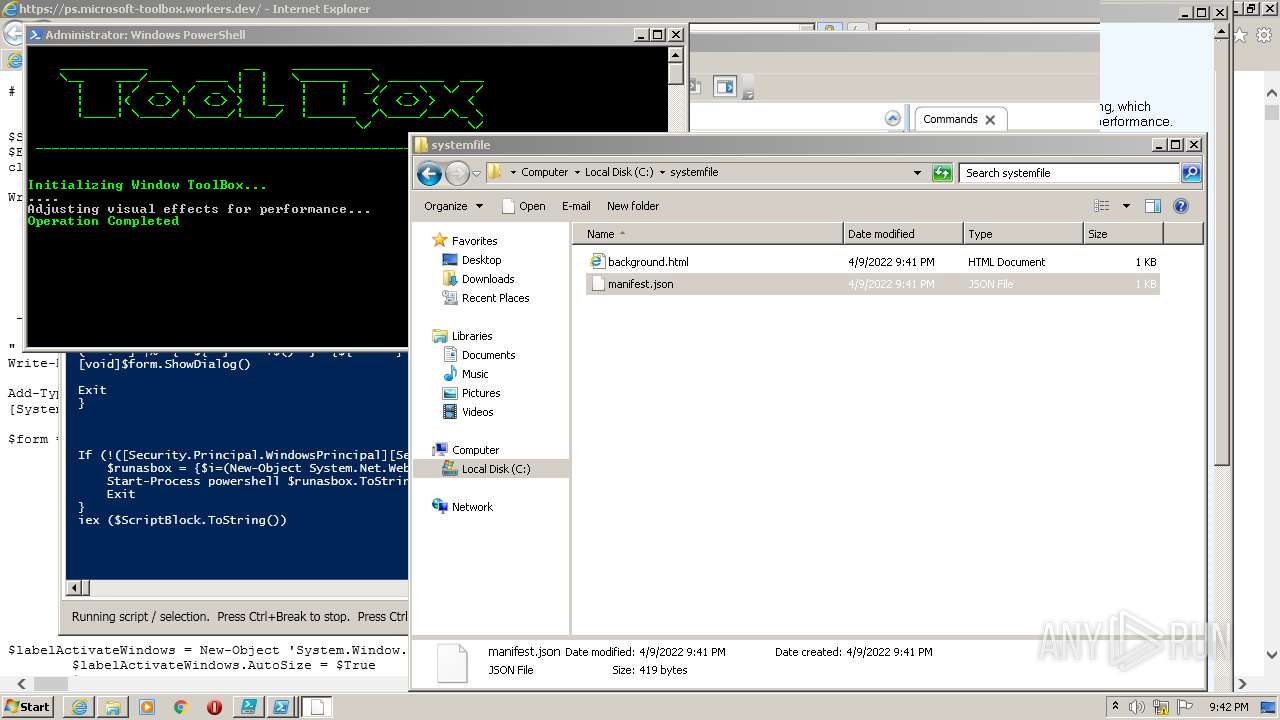Sort files by Date modified column
The width and height of the screenshot is (1280, 720).
[x=903, y=234]
